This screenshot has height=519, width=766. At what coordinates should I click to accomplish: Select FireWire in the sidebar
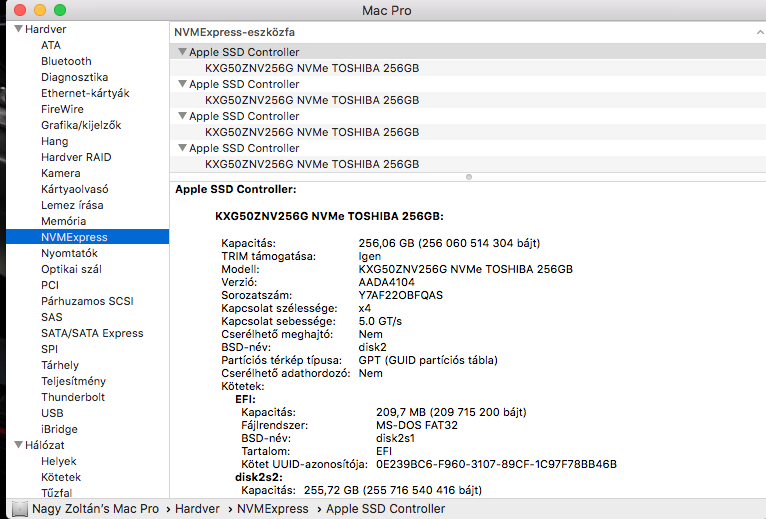coord(63,109)
